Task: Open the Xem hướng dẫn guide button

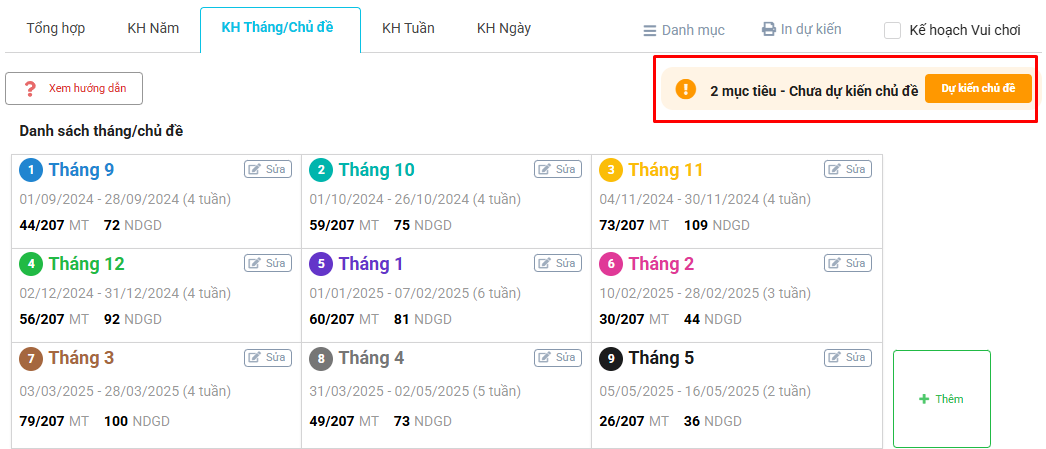Action: pyautogui.click(x=74, y=89)
